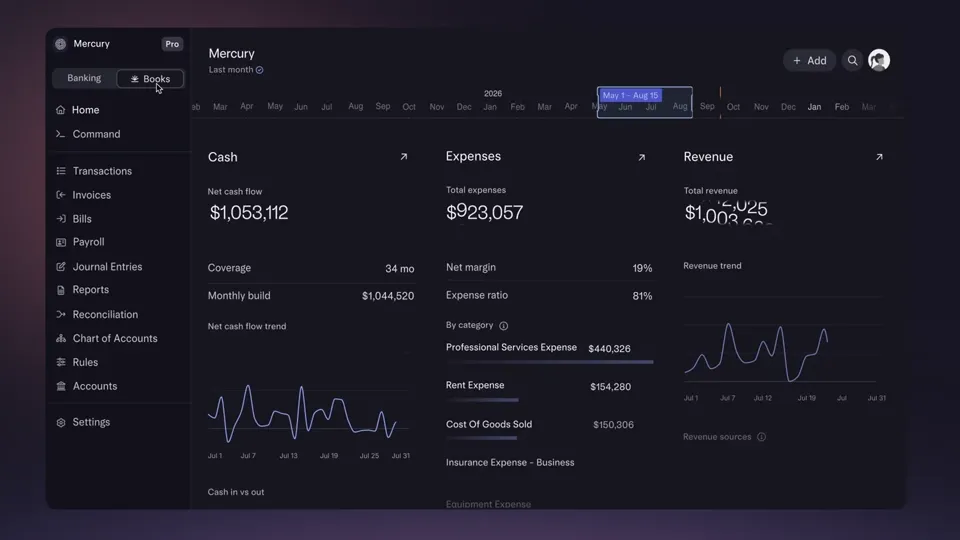Click the Mercury logo icon
960x540 pixels.
(60, 44)
